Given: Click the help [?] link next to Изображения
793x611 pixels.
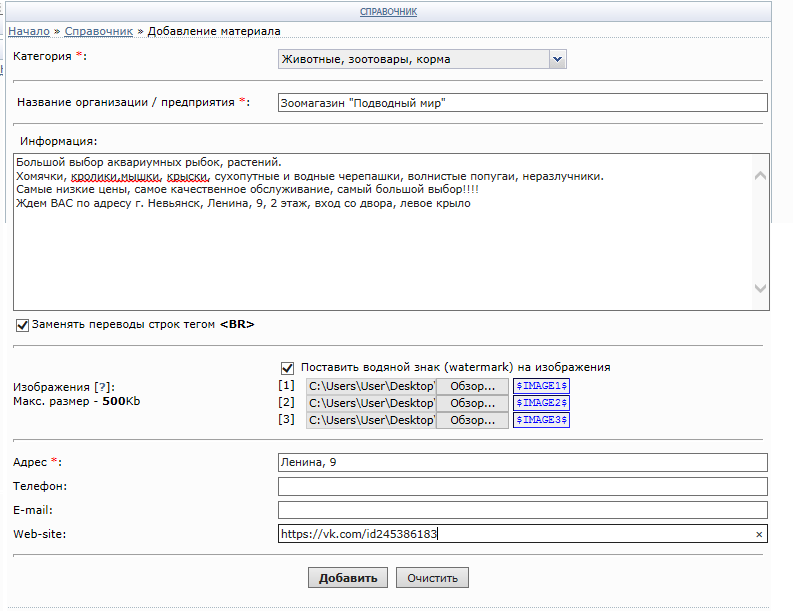Looking at the screenshot, I should [x=101, y=387].
